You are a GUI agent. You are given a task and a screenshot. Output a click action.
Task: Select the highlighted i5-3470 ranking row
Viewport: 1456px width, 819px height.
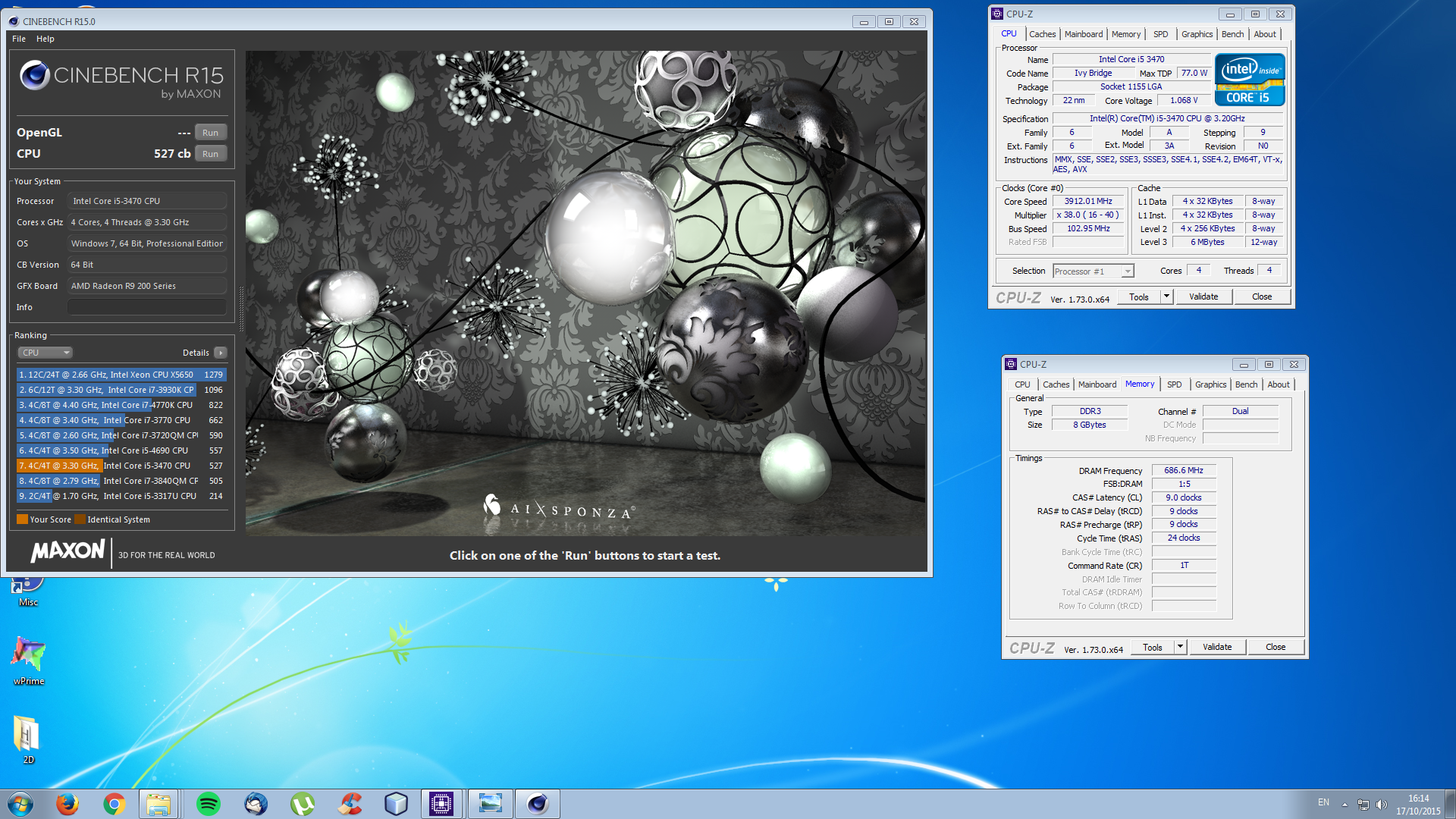(x=121, y=466)
